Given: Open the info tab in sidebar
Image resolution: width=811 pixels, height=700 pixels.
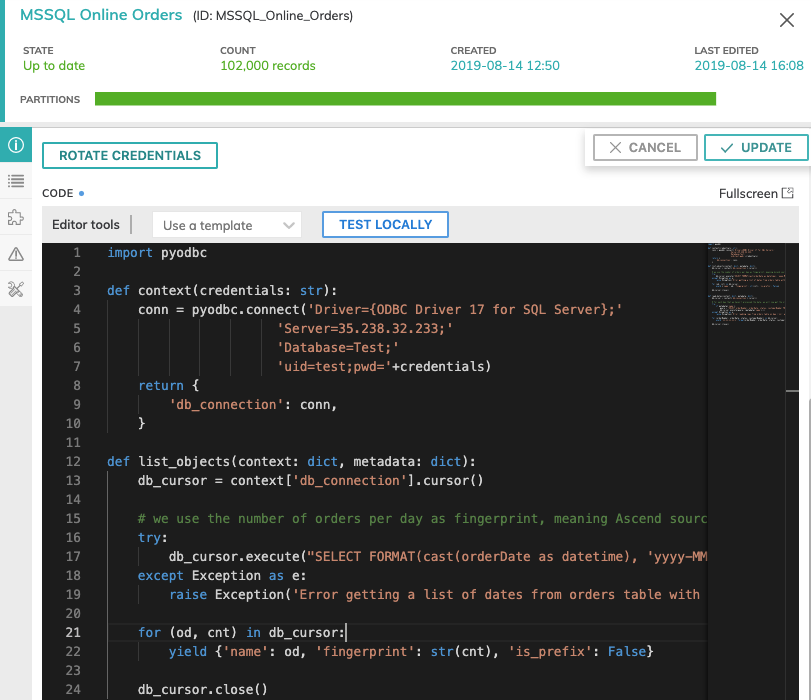Looking at the screenshot, I should (x=15, y=144).
